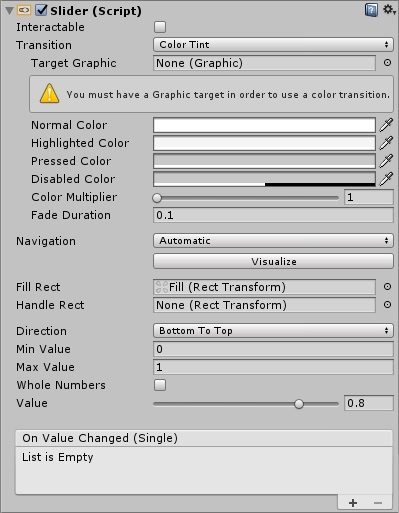Click the Value label
The image size is (399, 513).
[x=32, y=403]
